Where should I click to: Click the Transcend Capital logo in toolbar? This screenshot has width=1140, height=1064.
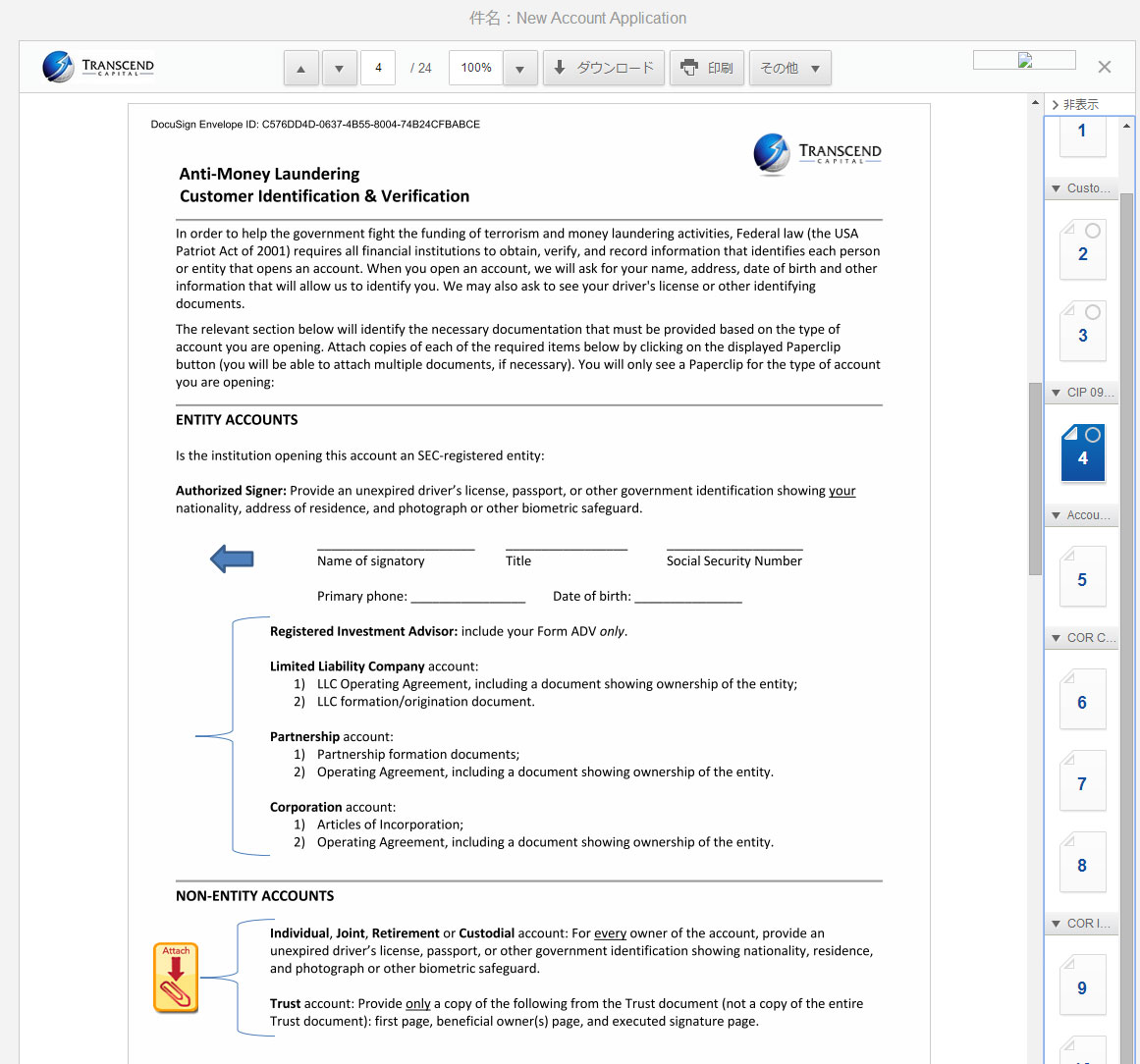click(x=98, y=67)
